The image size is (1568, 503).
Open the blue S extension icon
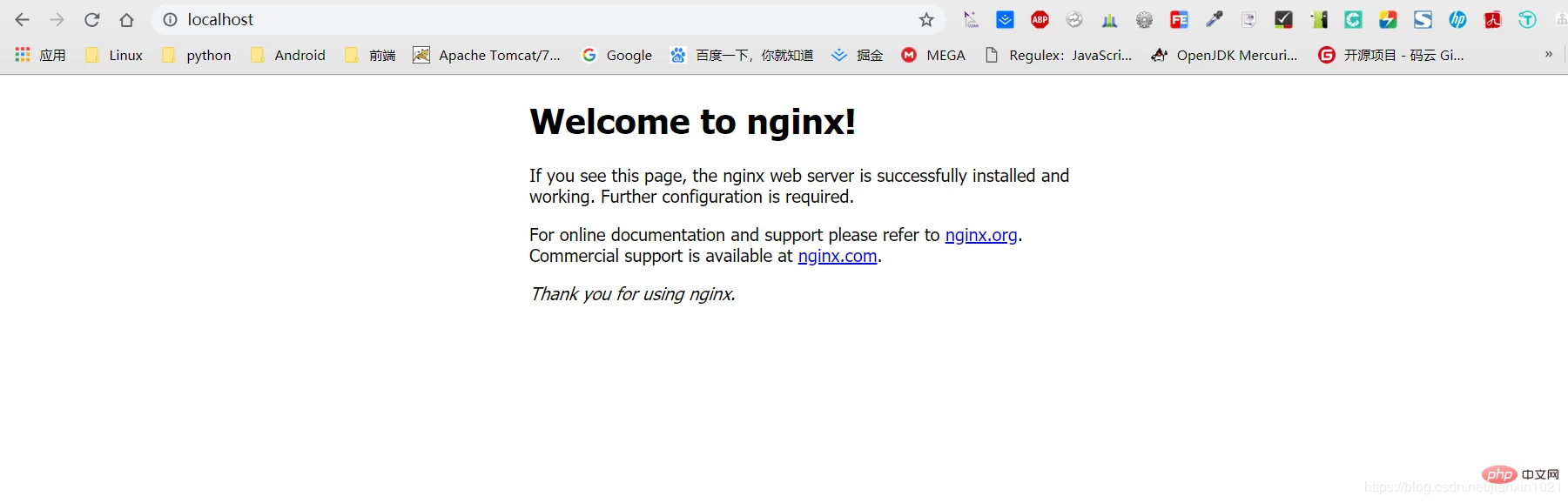1423,20
